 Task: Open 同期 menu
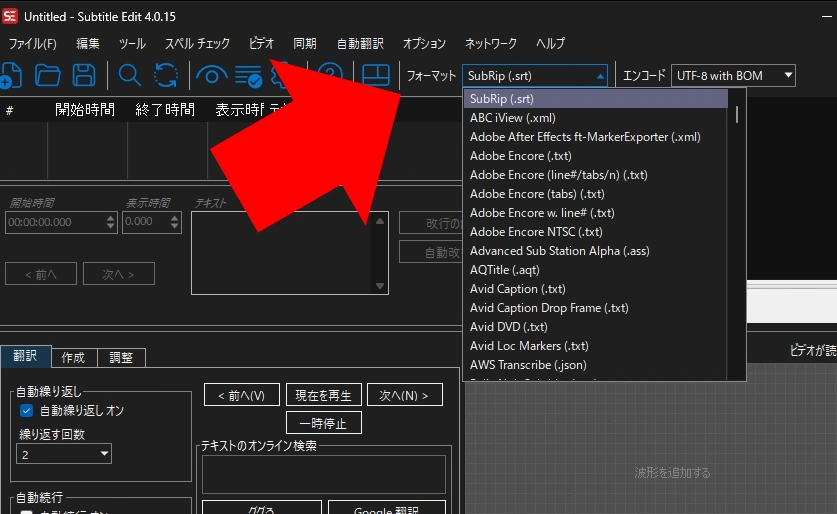pos(305,43)
